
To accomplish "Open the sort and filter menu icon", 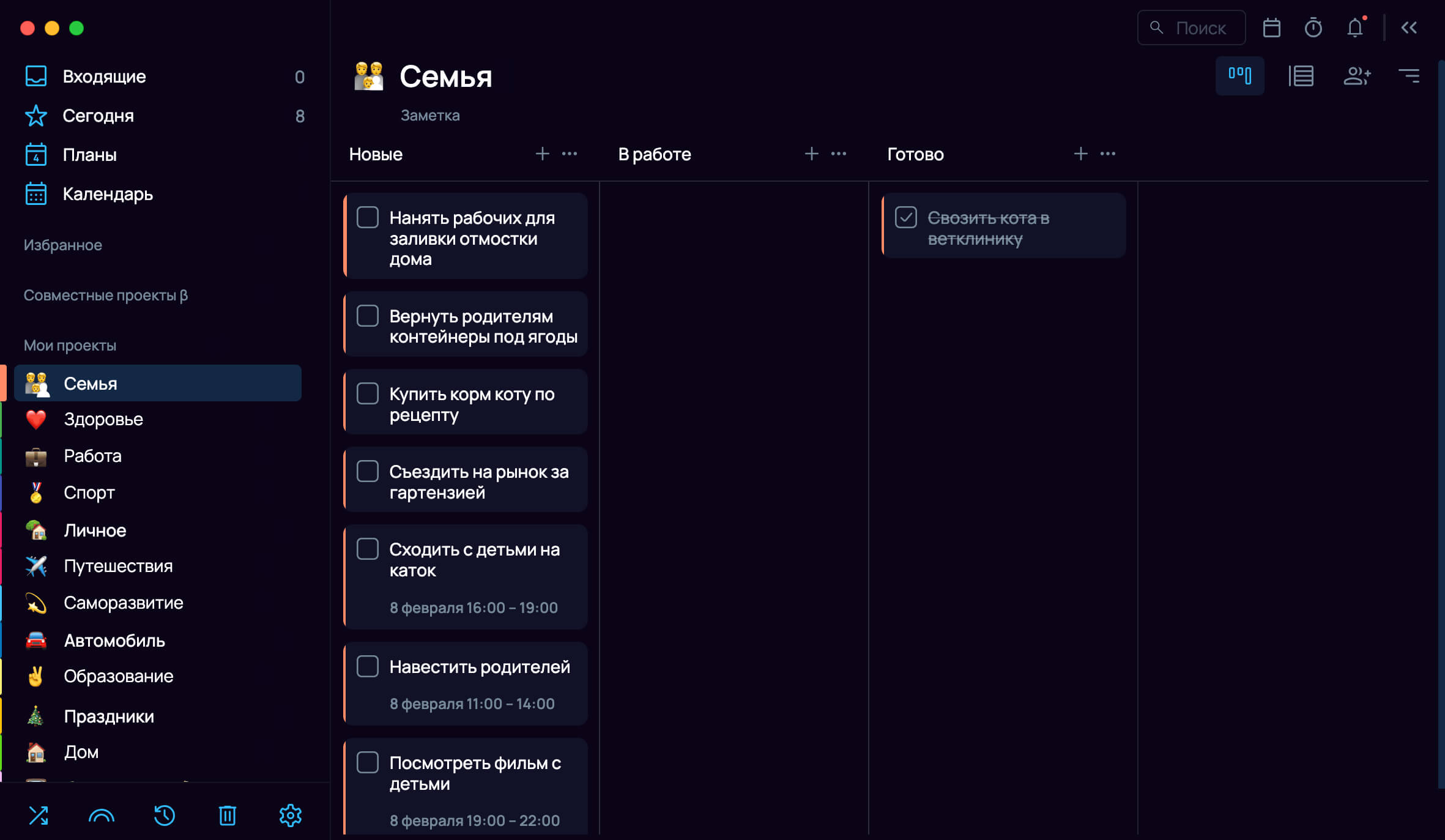I will [x=1409, y=76].
